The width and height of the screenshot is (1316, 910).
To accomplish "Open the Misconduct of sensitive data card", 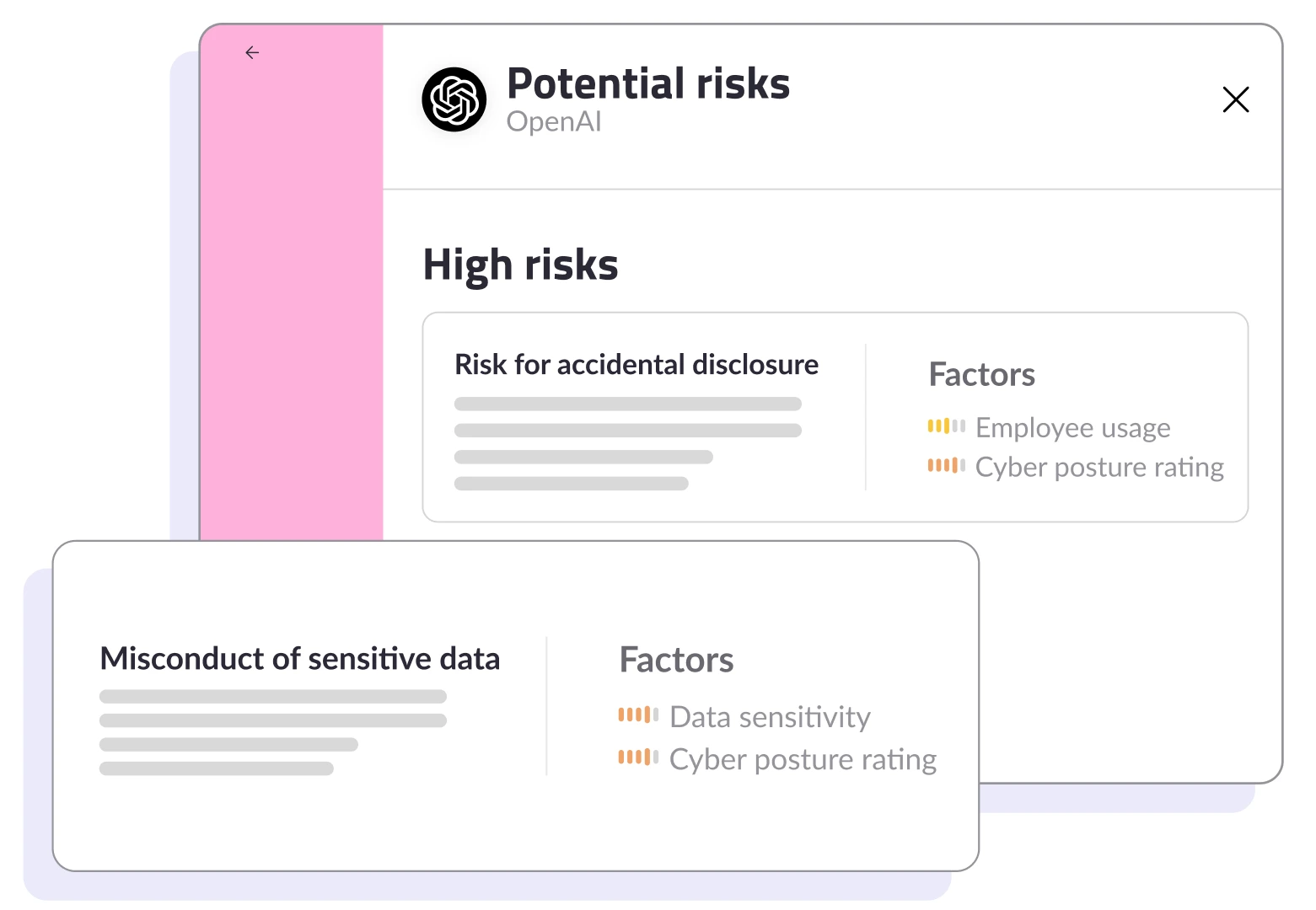I will (516, 706).
